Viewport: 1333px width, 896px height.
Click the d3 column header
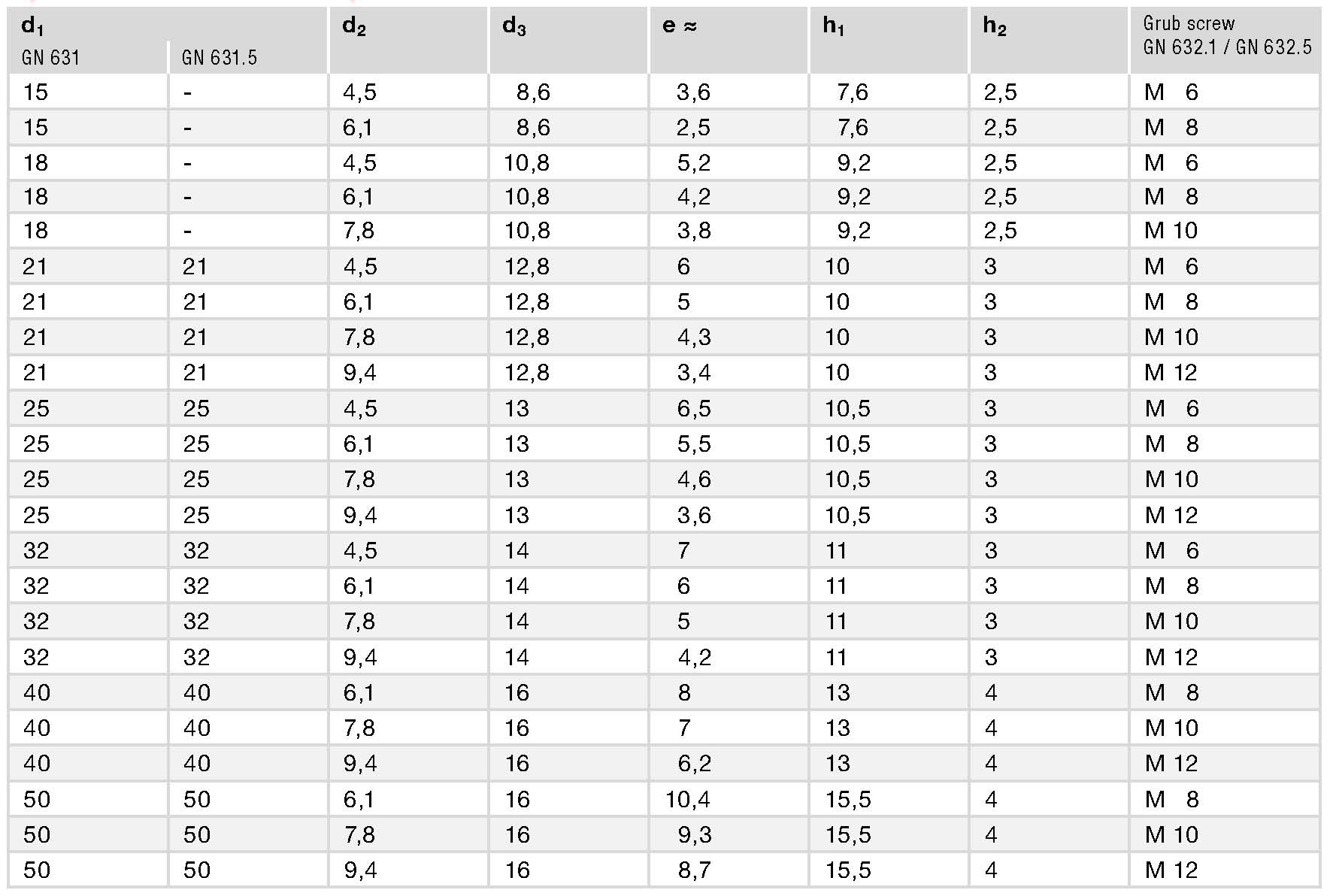514,26
